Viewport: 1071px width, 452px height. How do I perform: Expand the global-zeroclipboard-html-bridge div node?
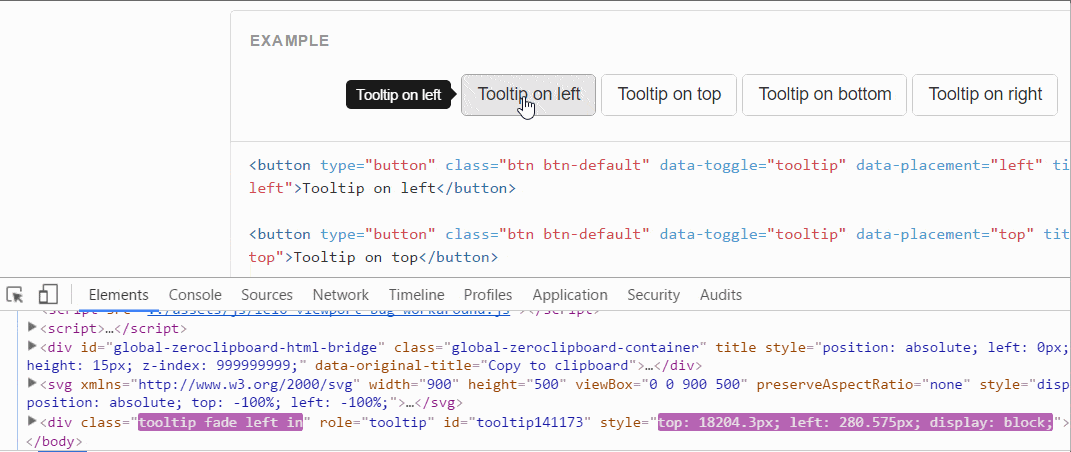[32, 347]
